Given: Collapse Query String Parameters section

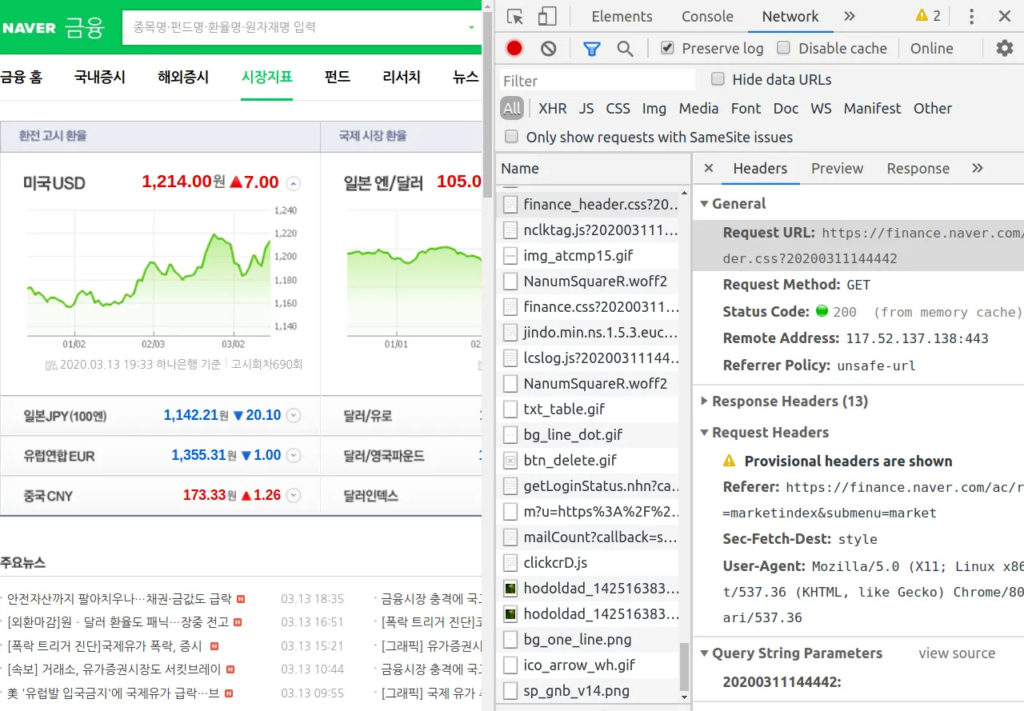Looking at the screenshot, I should [704, 653].
